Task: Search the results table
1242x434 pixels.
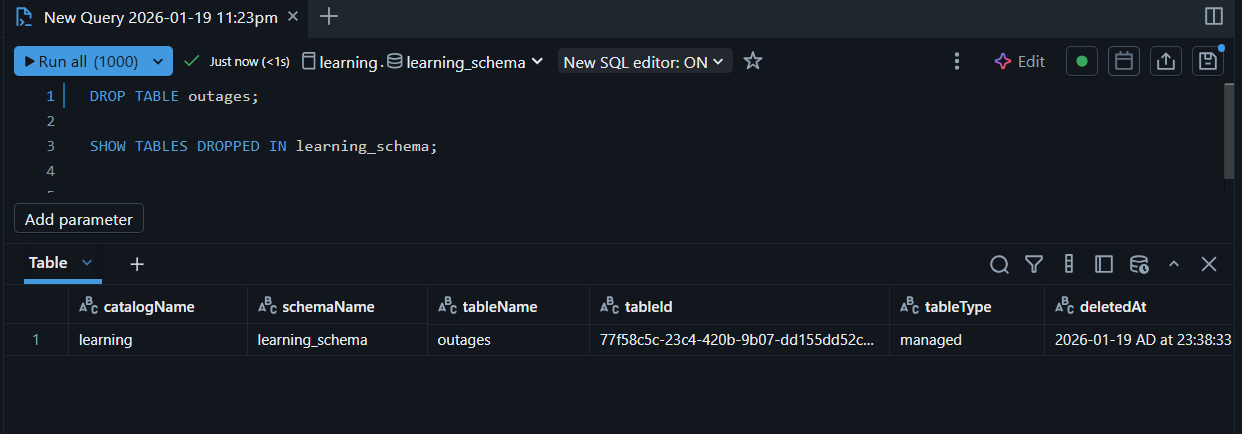Action: pos(999,264)
